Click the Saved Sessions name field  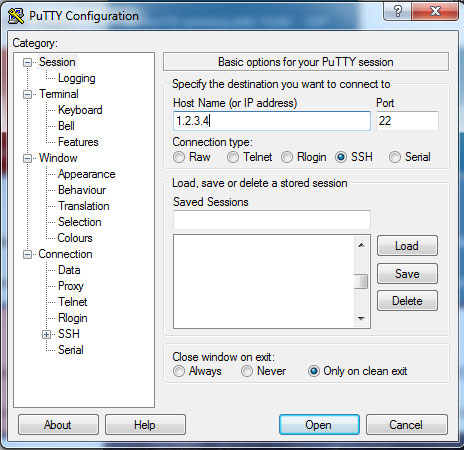(x=272, y=220)
